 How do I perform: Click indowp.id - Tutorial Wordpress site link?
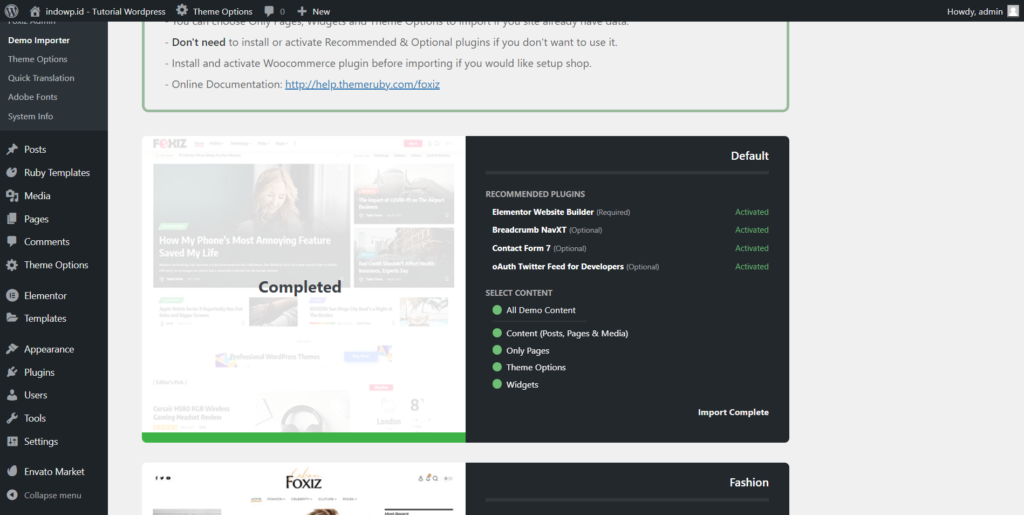tap(106, 11)
